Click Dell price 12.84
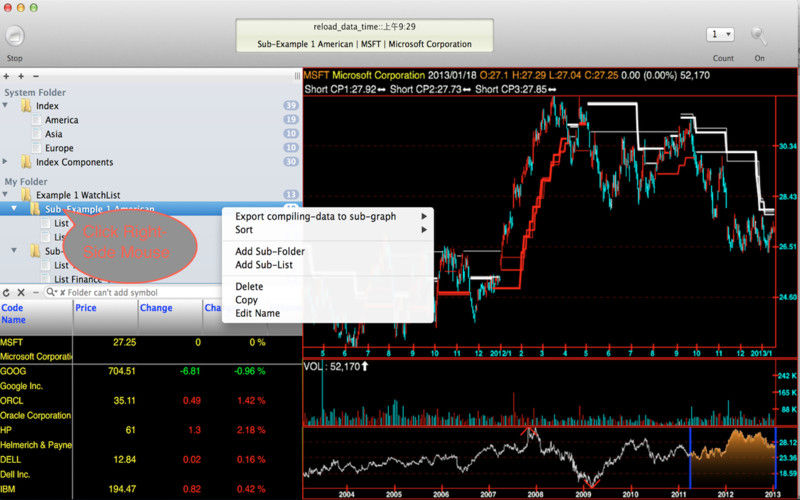This screenshot has width=800, height=500. click(x=124, y=460)
